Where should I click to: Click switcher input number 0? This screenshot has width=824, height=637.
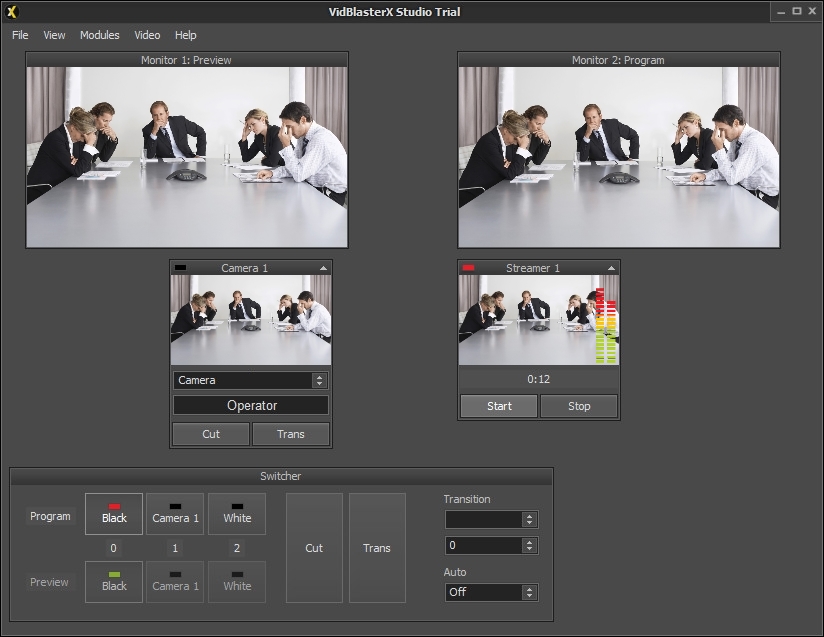(x=114, y=548)
